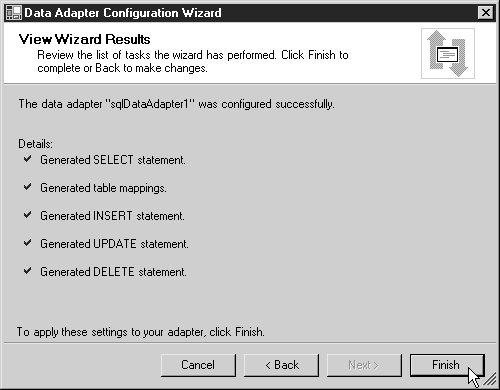Click the checkmark beside Generated UPDATE statement
This screenshot has width=500, height=390.
(28, 243)
